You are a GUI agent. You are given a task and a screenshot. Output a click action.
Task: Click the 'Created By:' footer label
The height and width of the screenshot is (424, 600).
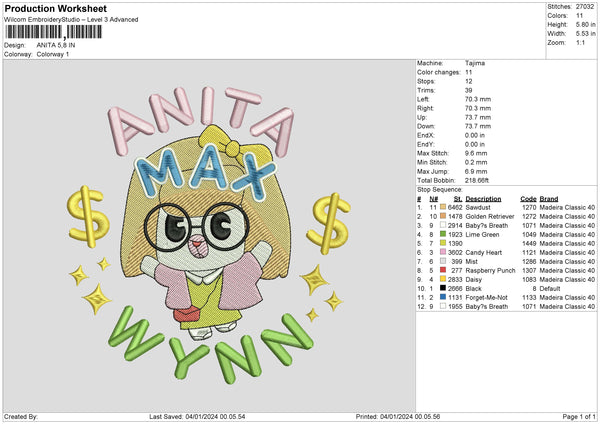(21, 416)
